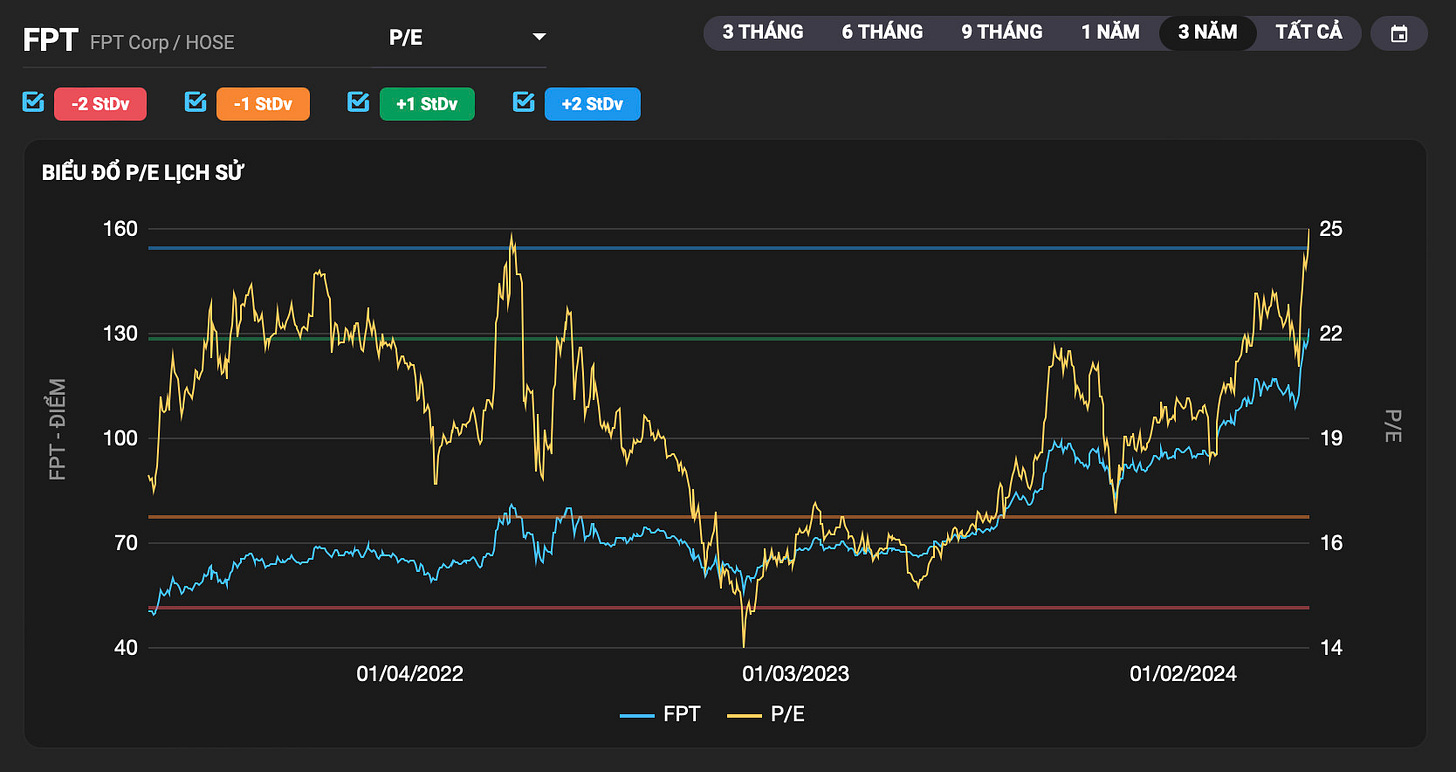1456x772 pixels.
Task: Toggle the P/E series in chart legend
Action: 766,715
